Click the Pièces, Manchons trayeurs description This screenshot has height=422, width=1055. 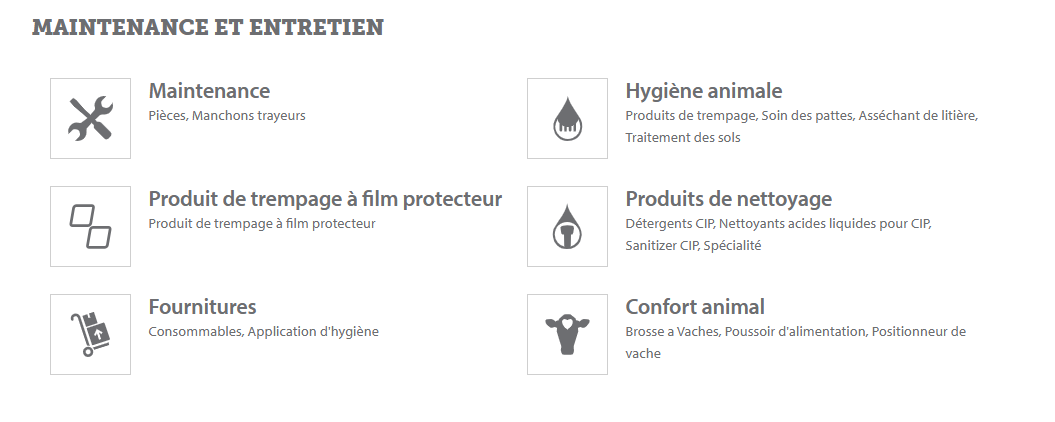pos(227,116)
